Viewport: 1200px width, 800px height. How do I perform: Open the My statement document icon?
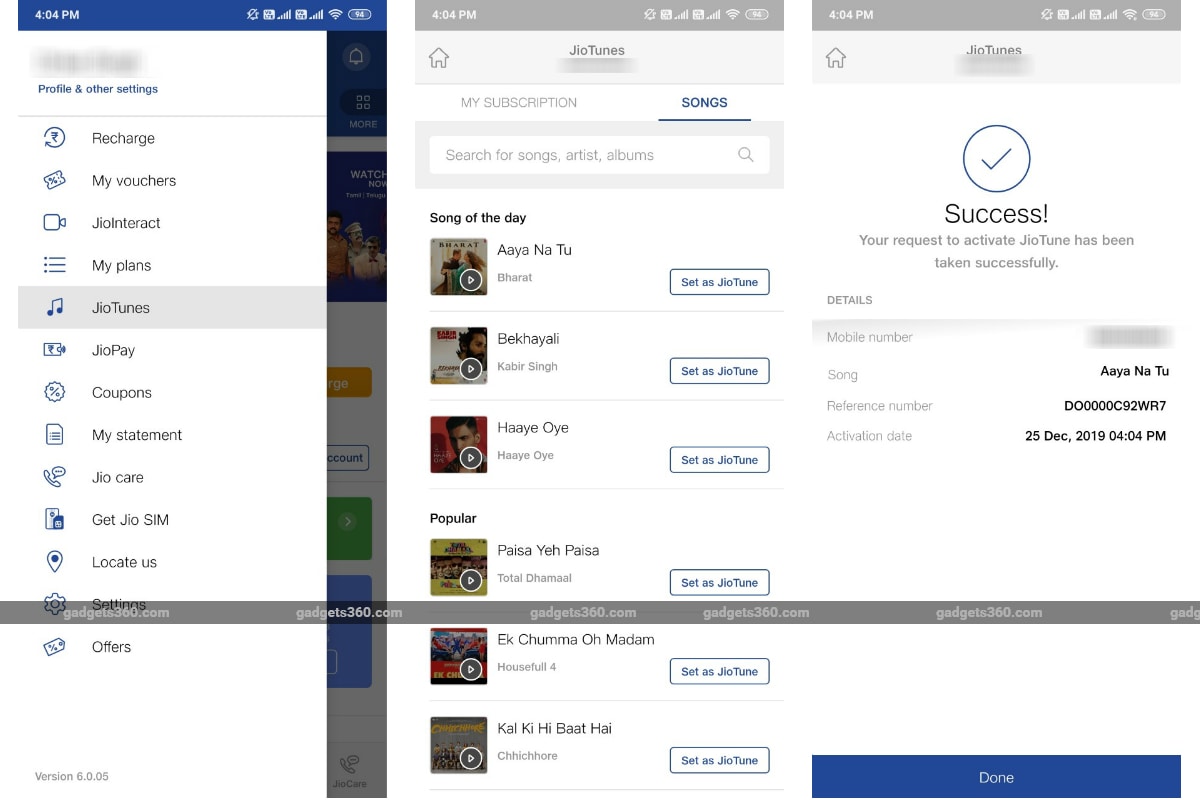[54, 435]
